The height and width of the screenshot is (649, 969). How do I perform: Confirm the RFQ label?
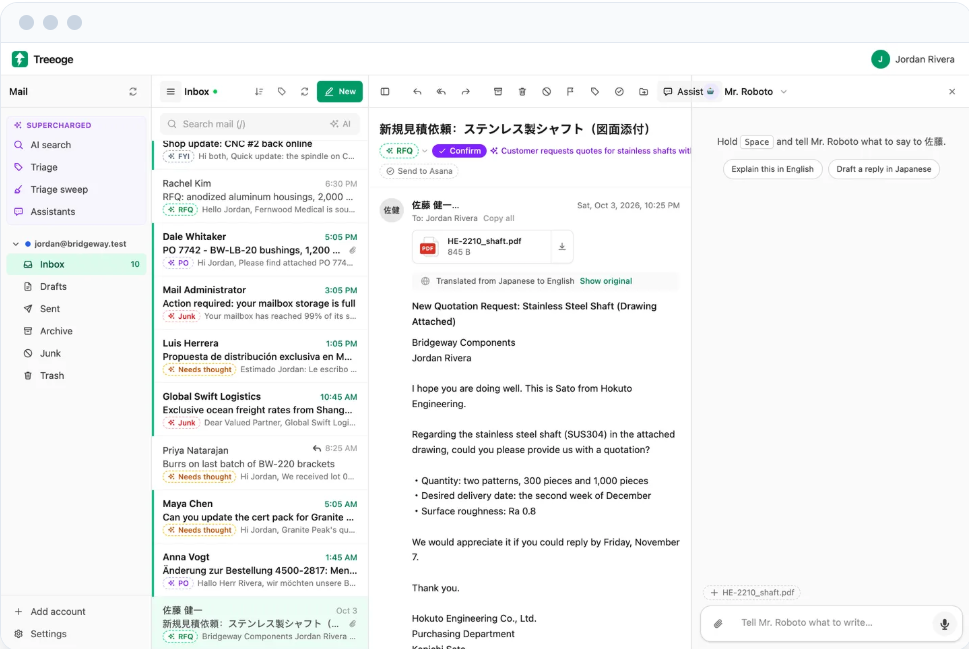[x=459, y=151]
